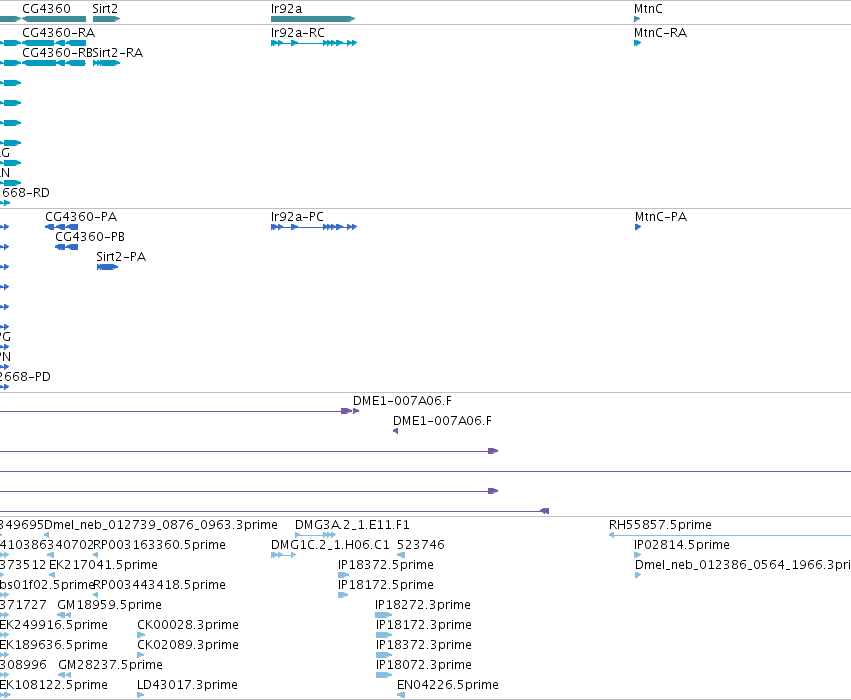Viewport: 851px width, 700px height.
Task: Select the MtnC-RA transcript label
Action: click(661, 33)
